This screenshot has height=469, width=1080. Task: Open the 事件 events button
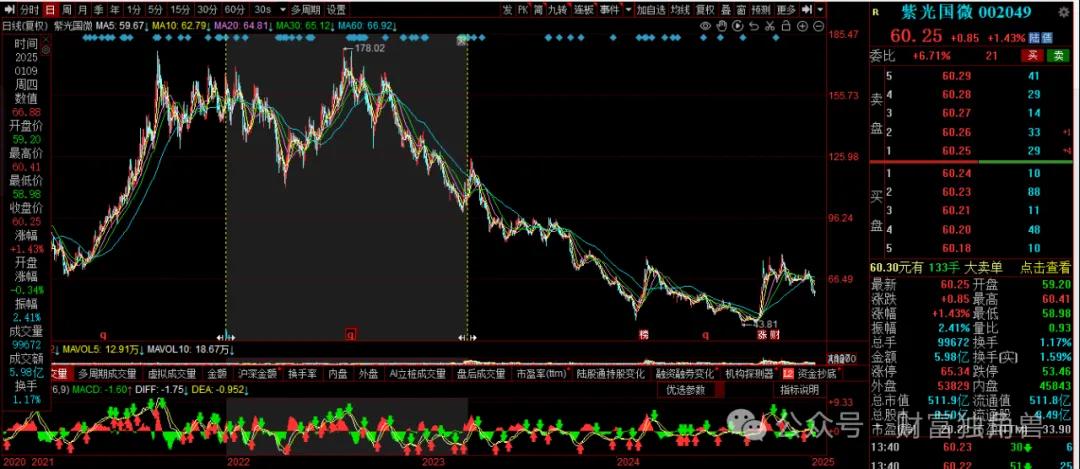coord(609,10)
